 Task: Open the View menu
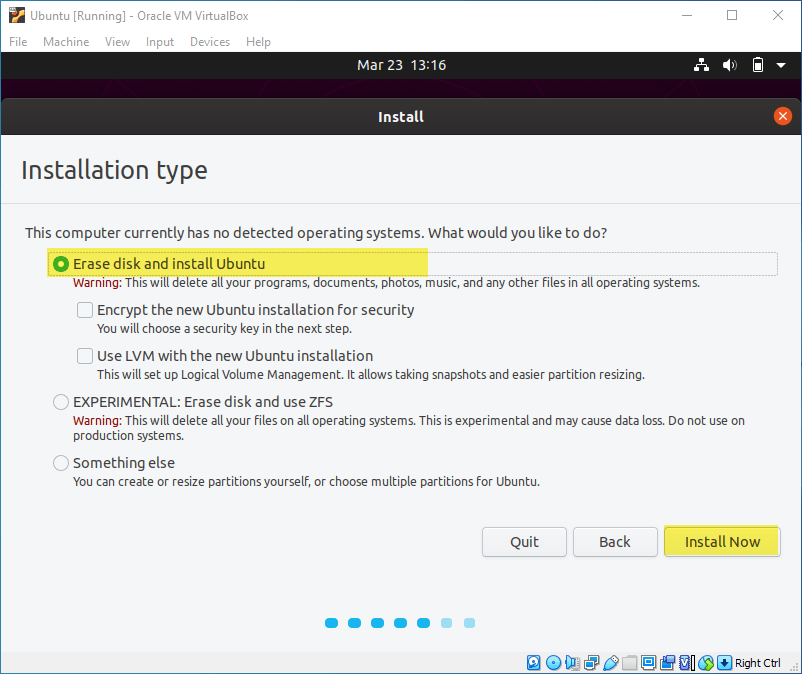(117, 42)
